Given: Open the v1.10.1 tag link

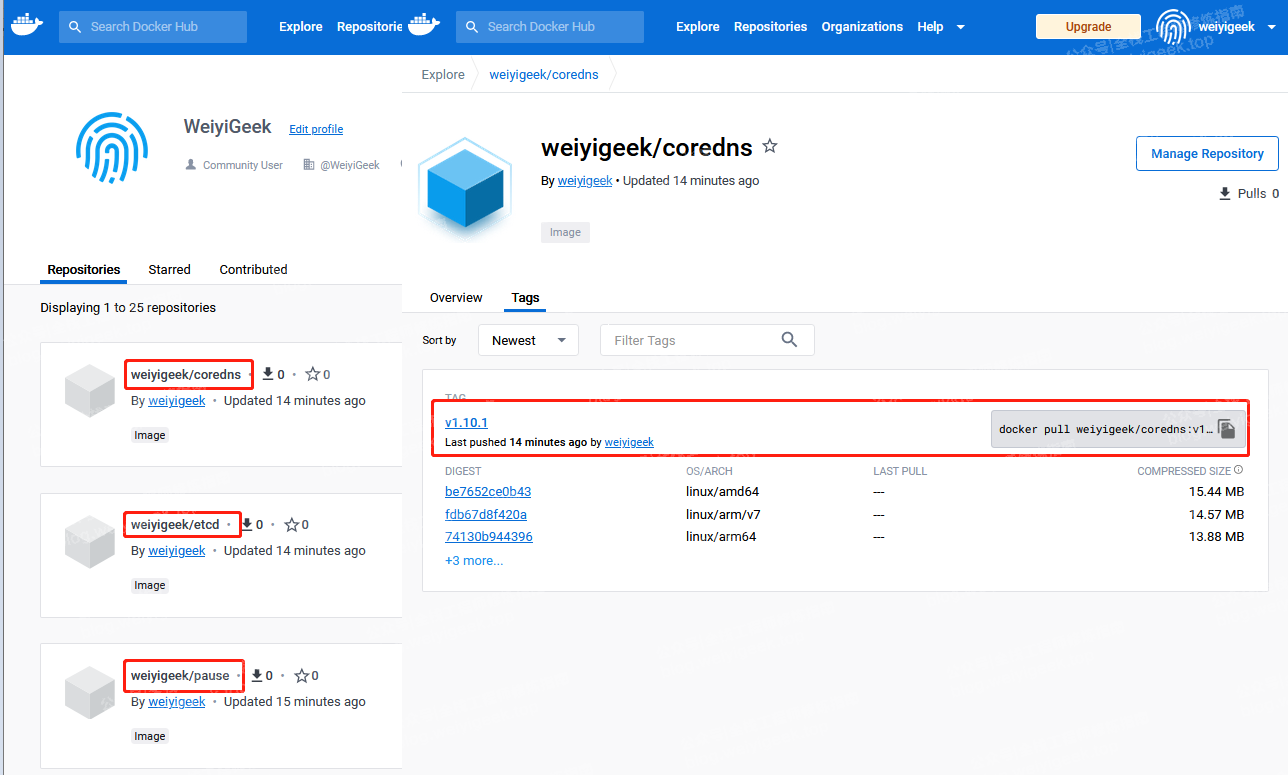Looking at the screenshot, I should 466,423.
